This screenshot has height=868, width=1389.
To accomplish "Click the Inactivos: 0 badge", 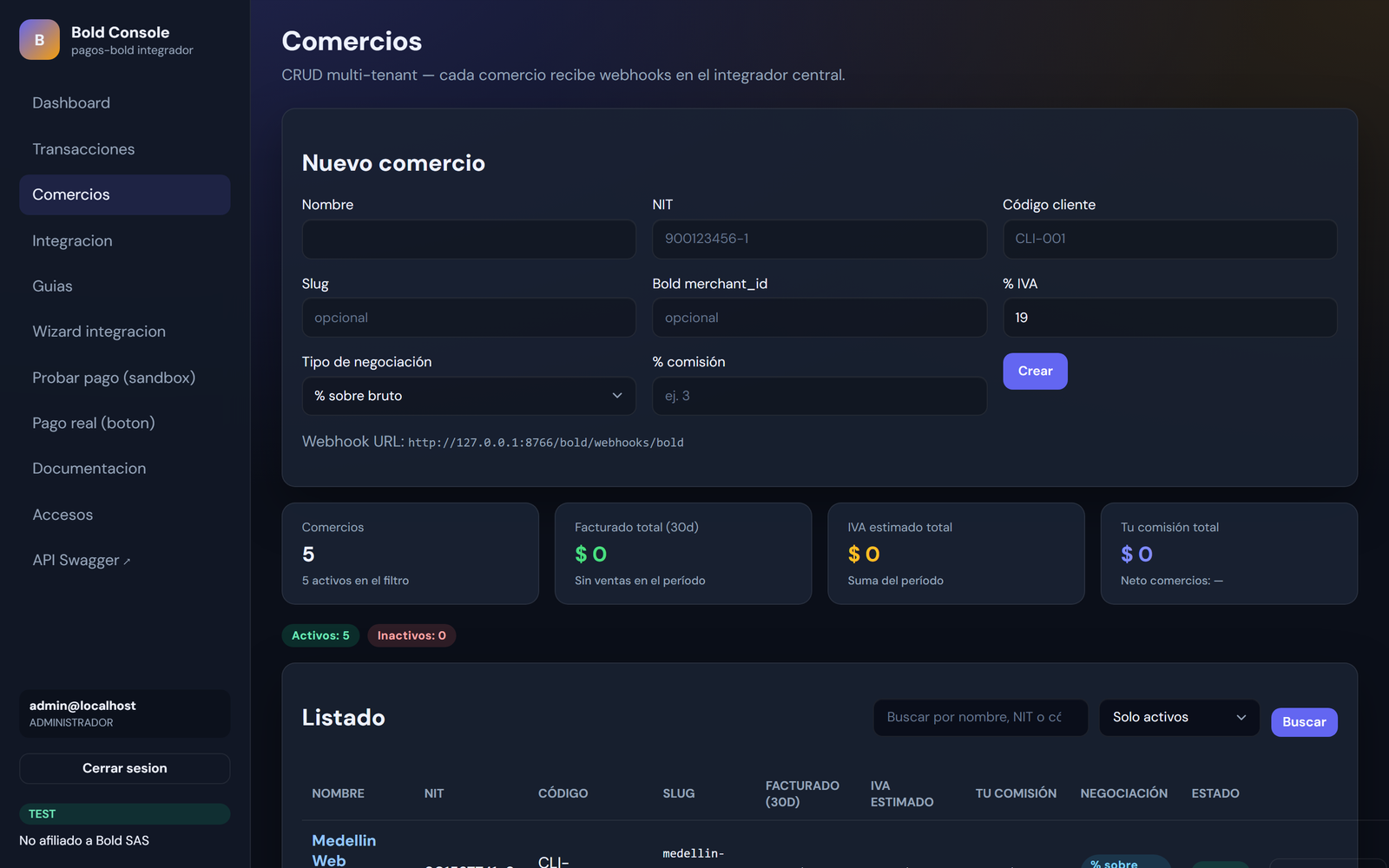I will click(x=411, y=635).
